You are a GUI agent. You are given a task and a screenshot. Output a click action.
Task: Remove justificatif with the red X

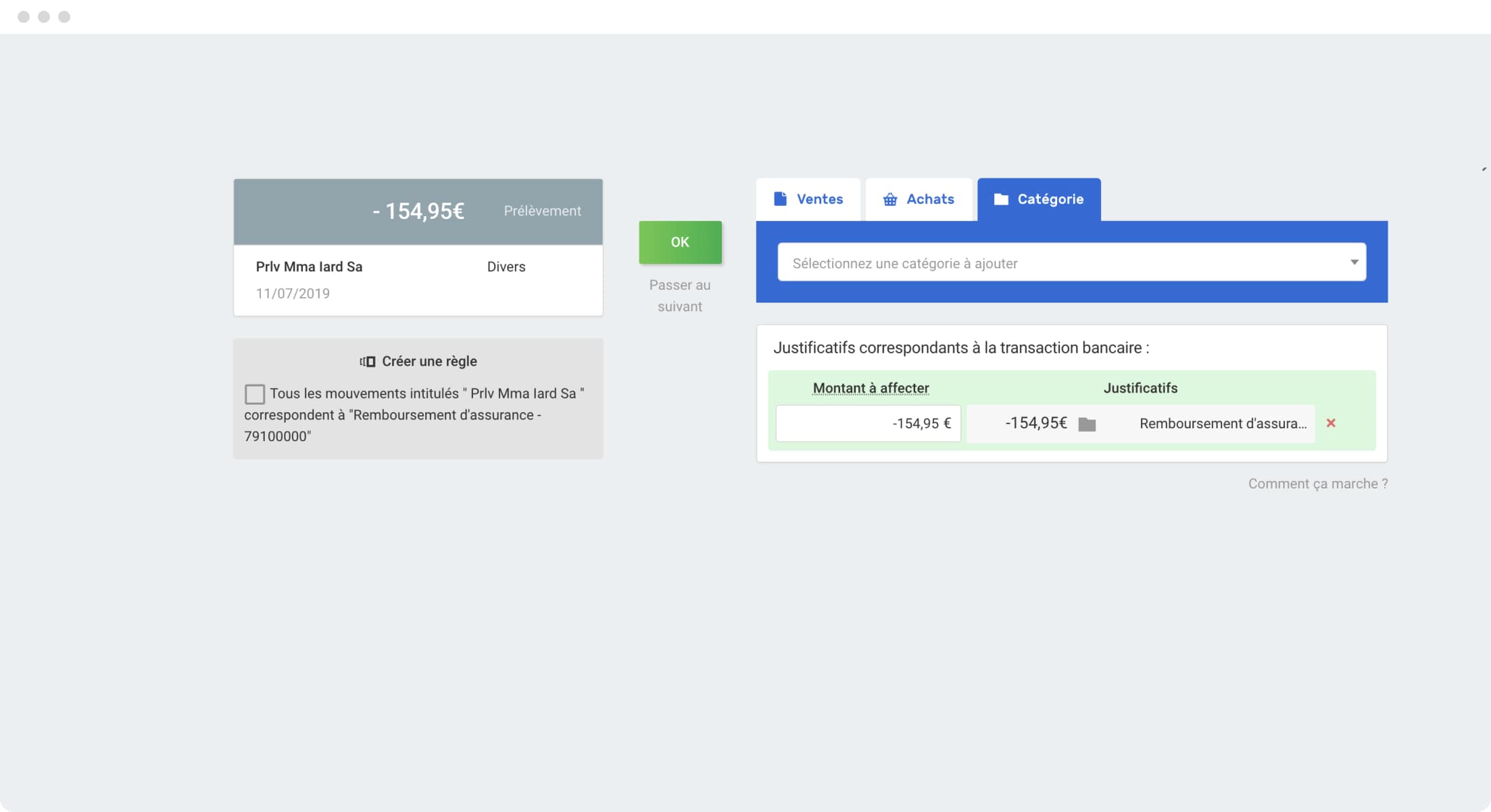1331,423
